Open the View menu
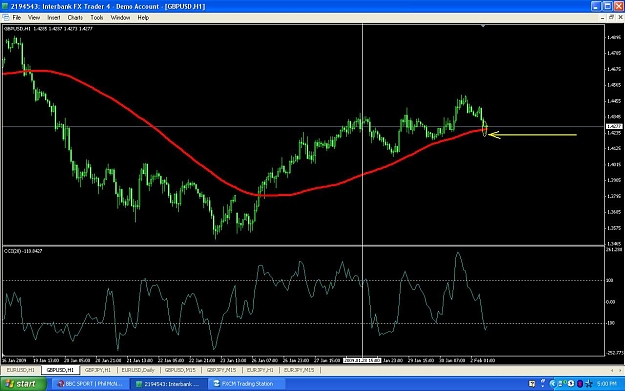 point(34,18)
